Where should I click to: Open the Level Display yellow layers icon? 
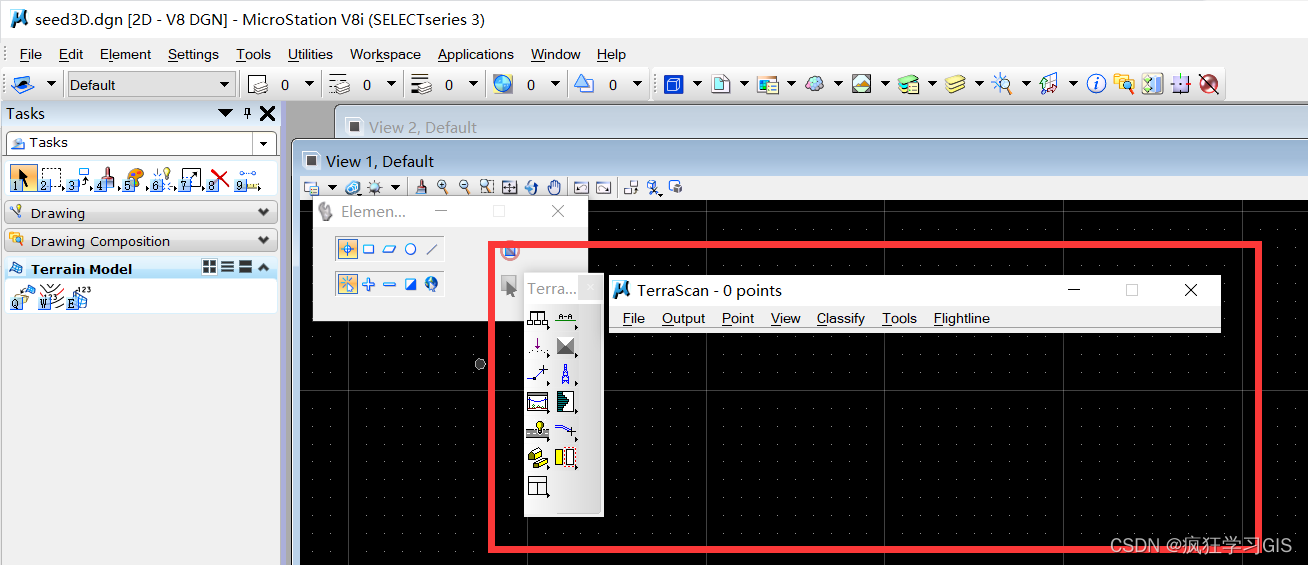tap(956, 85)
